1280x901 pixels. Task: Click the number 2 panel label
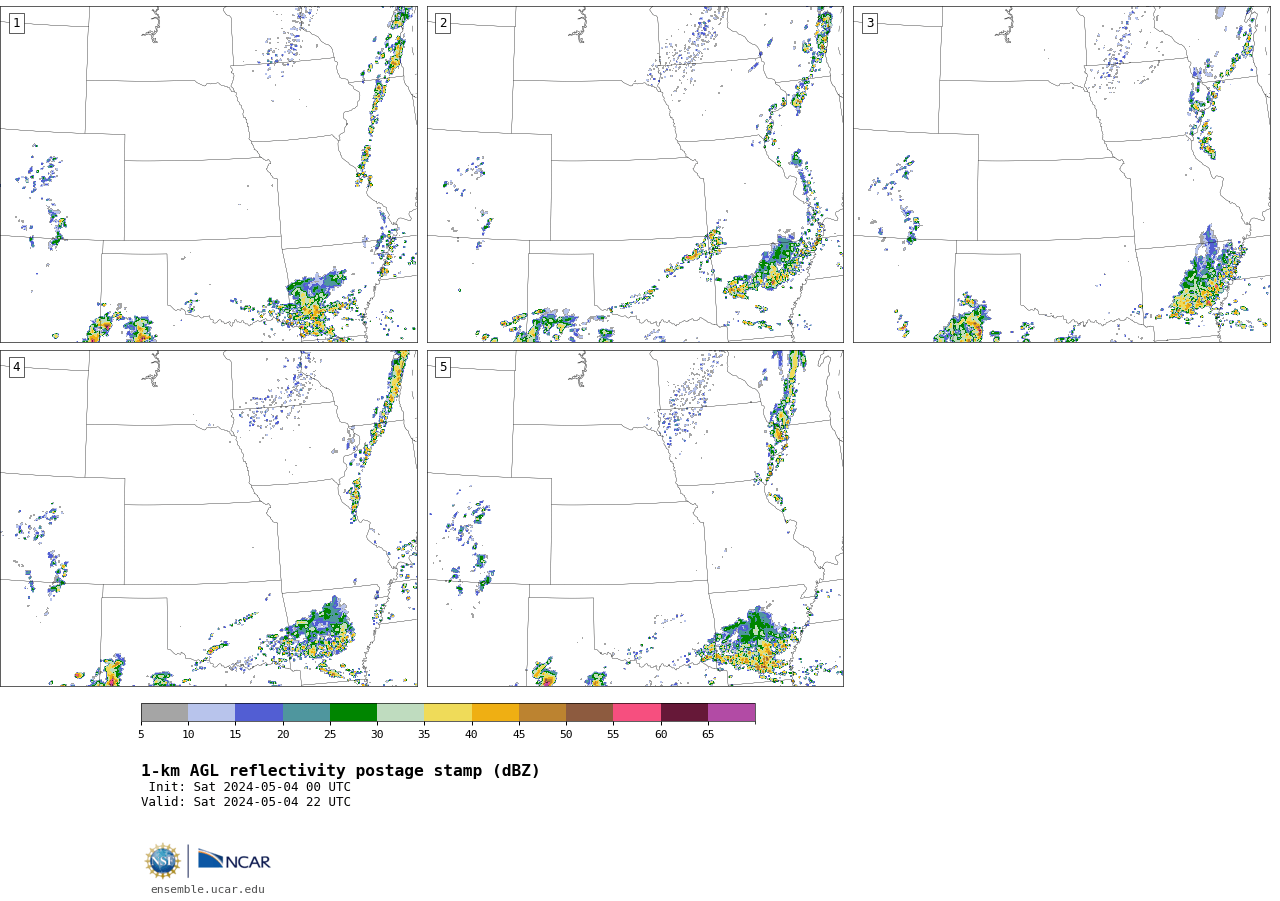click(443, 23)
